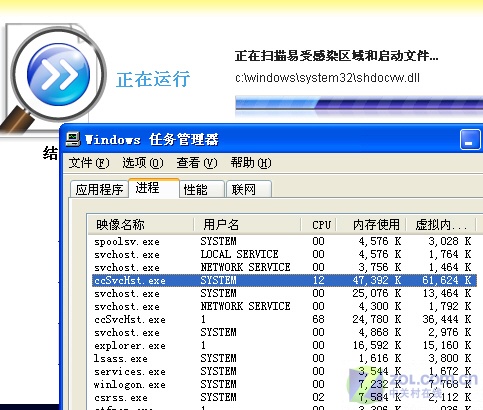The image size is (483, 410).
Task: Select the services.exe process row
Action: (284, 371)
